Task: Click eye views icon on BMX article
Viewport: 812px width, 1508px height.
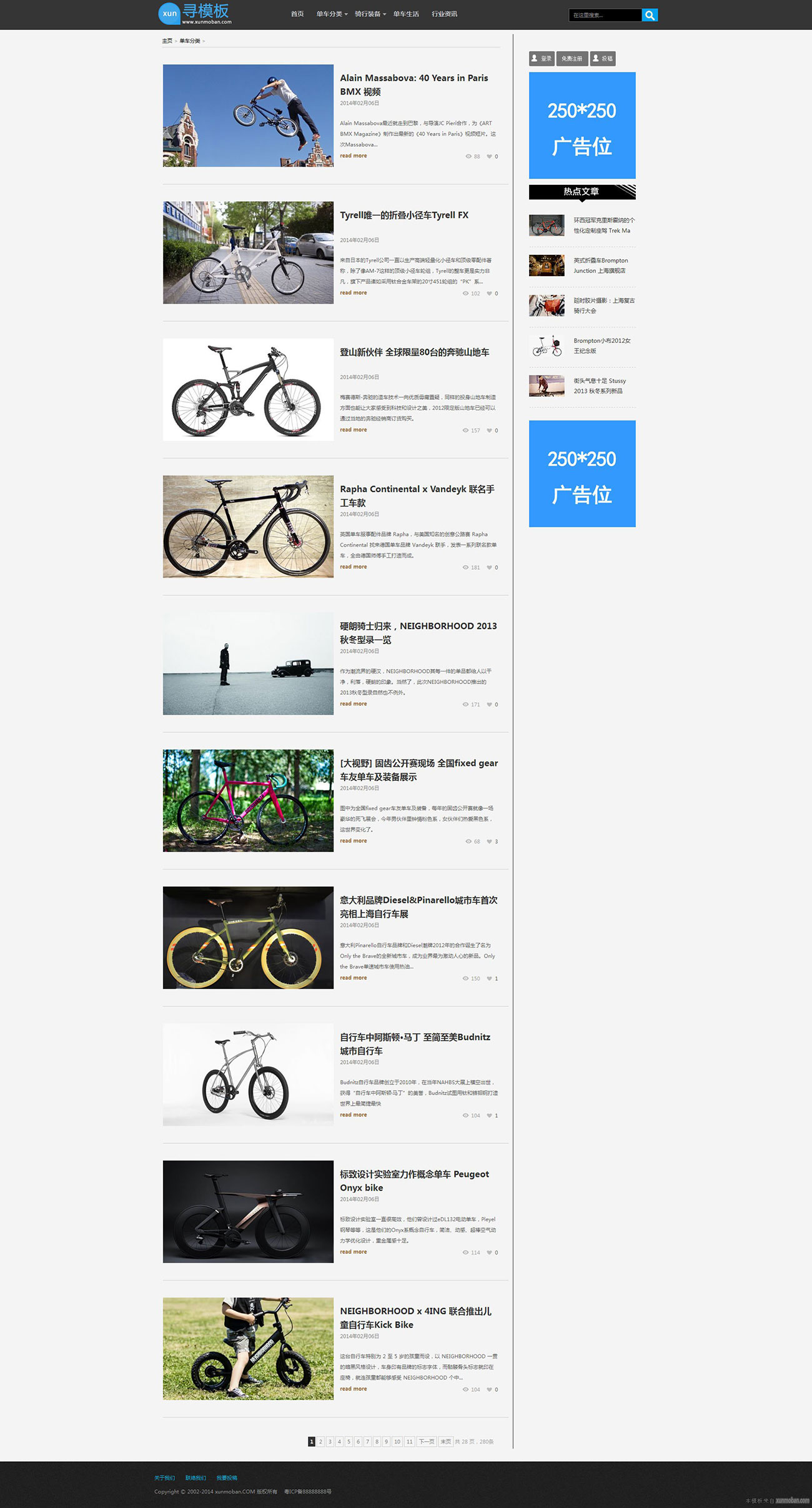Action: pos(468,157)
